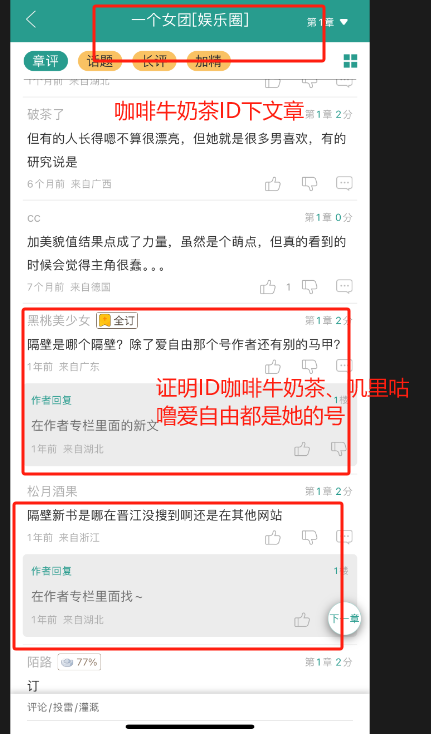
Task: Like 黑桃美少女's comment
Action: (273, 367)
